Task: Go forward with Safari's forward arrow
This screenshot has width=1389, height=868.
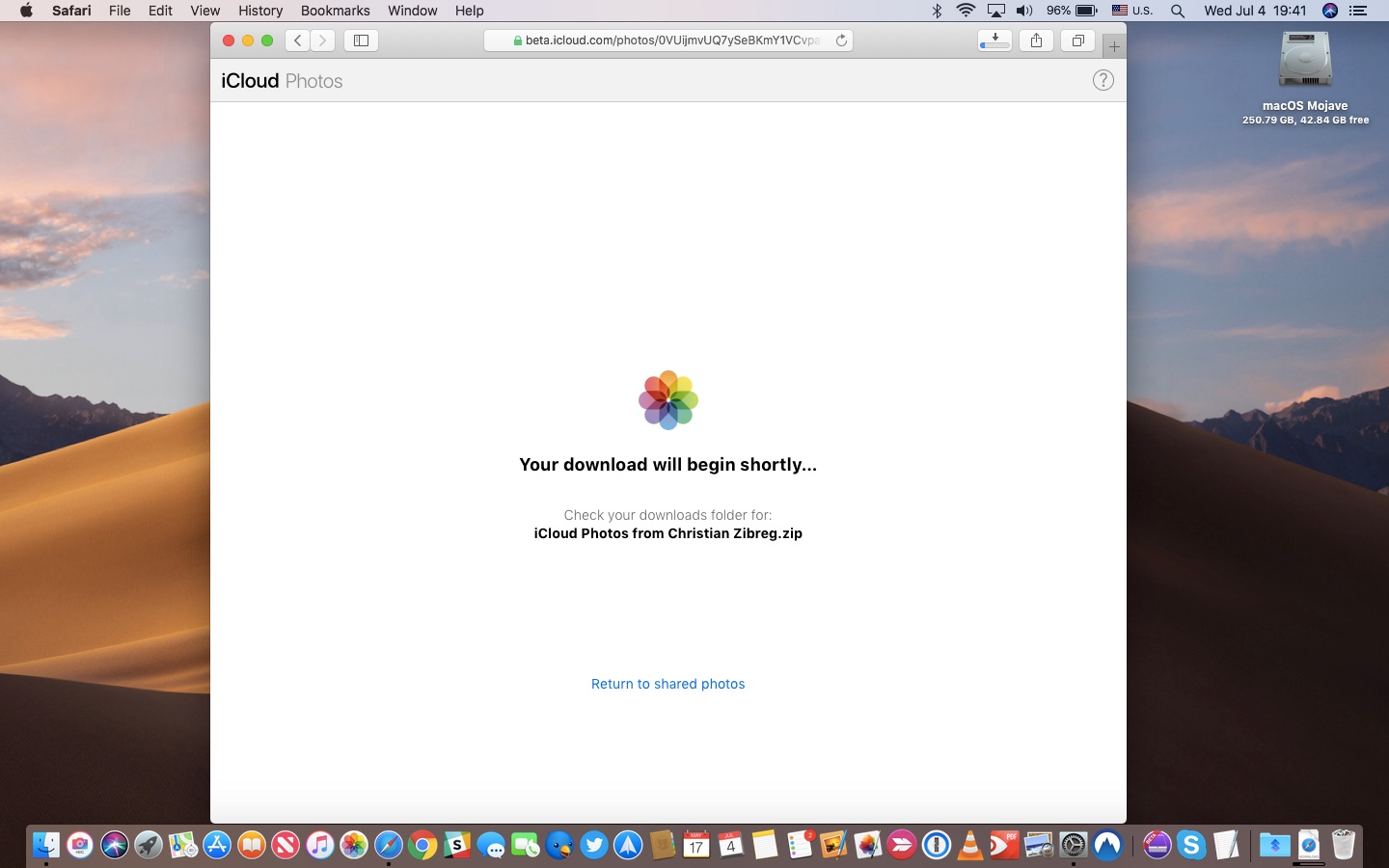Action: tap(322, 41)
